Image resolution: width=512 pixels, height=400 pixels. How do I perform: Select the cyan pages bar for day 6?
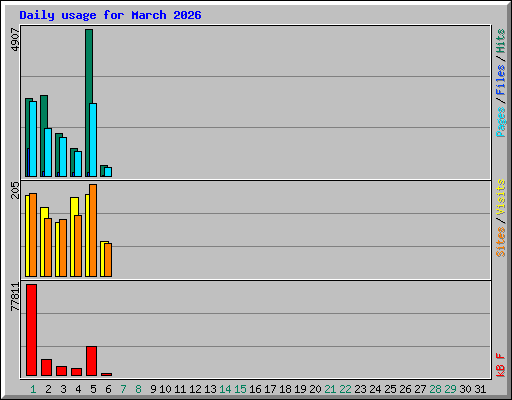(x=108, y=172)
